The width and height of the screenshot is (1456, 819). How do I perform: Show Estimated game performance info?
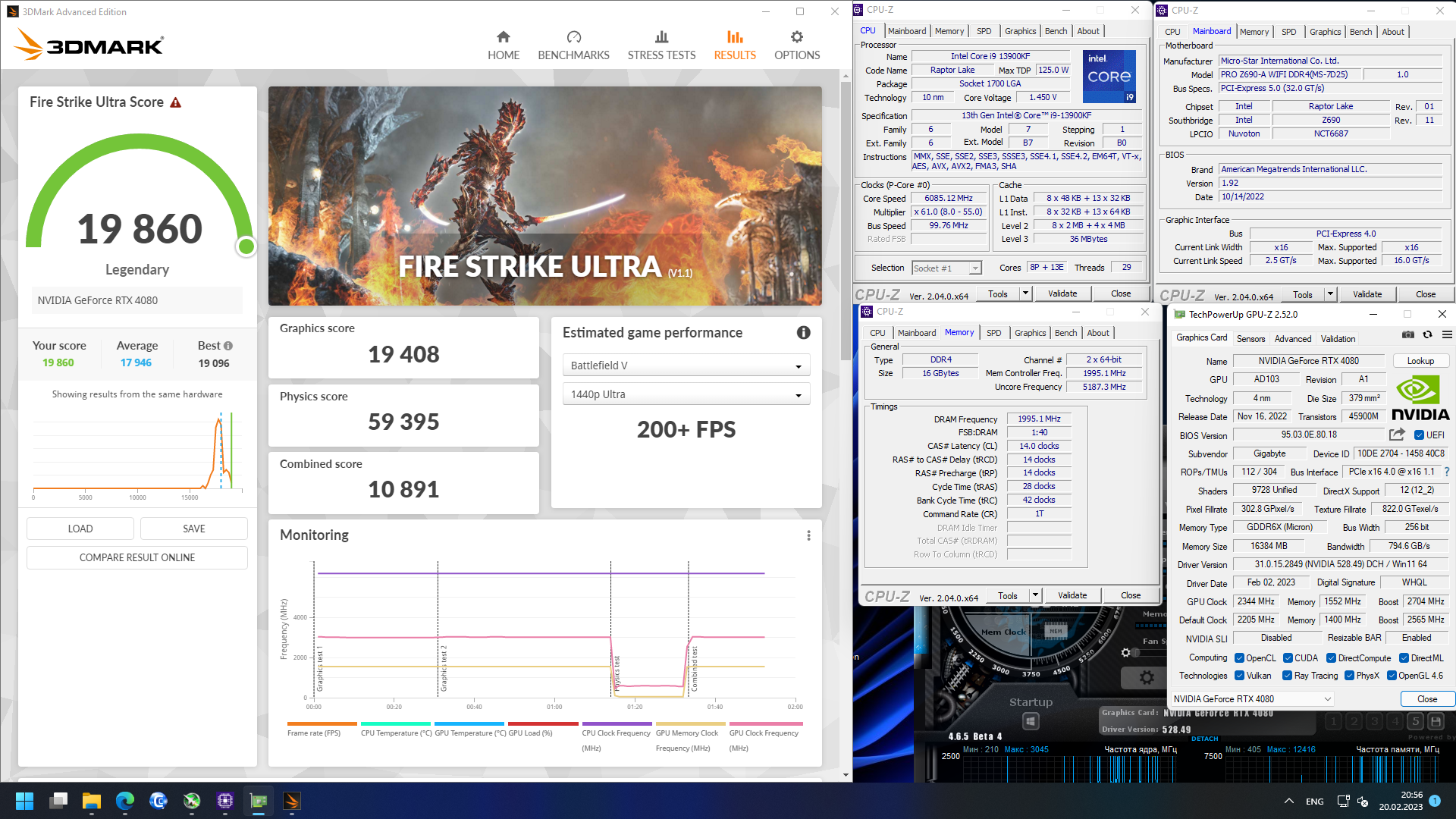(x=804, y=332)
